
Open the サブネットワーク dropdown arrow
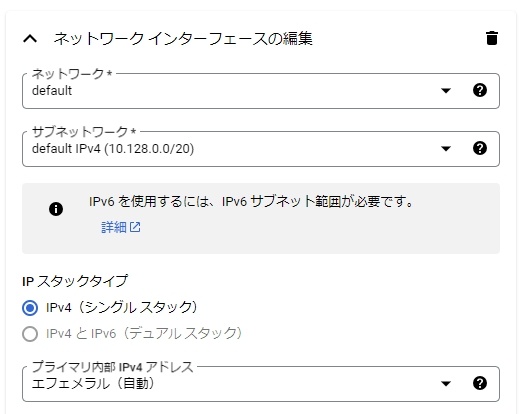pyautogui.click(x=446, y=148)
